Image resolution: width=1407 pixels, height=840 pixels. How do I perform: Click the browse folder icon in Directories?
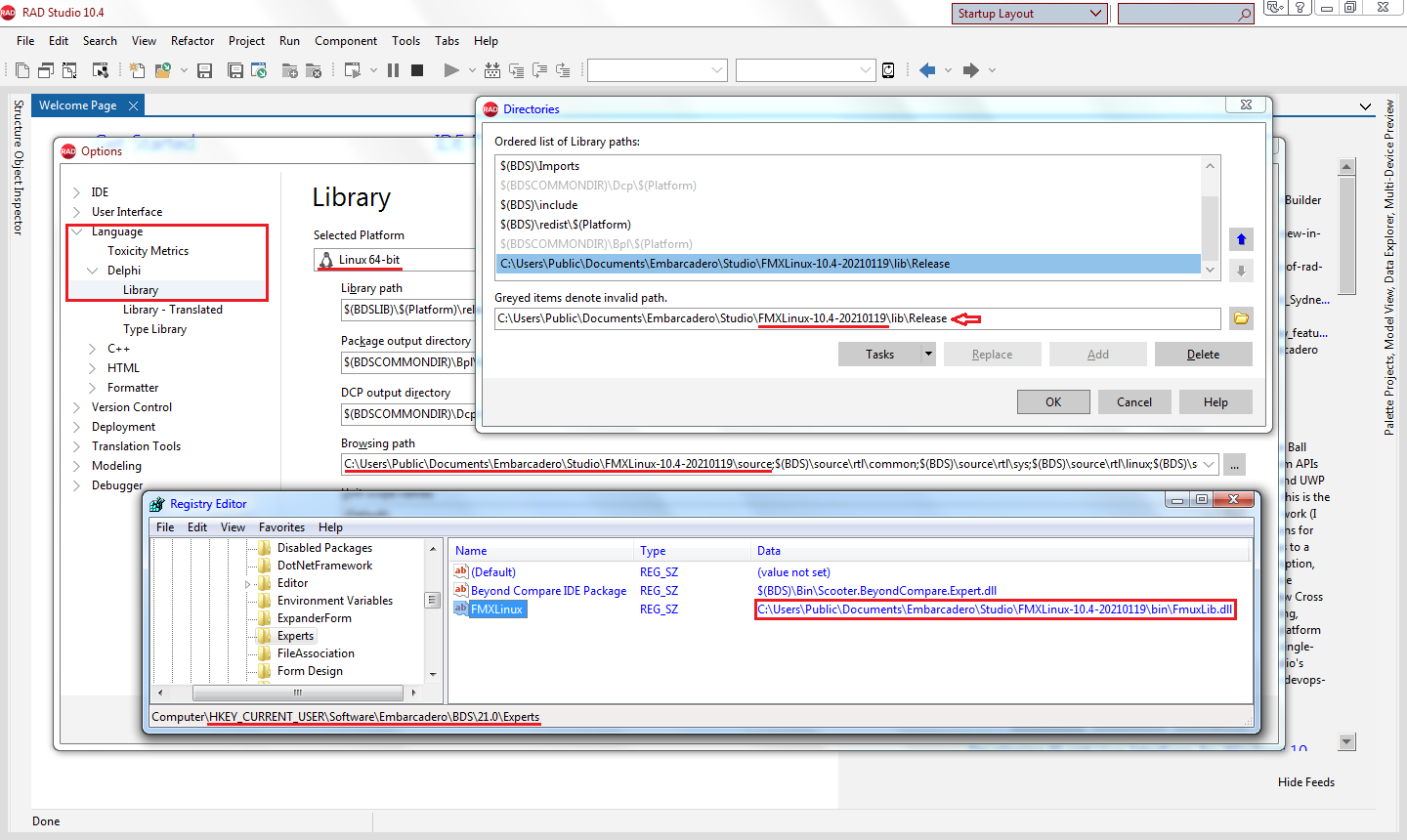point(1241,318)
